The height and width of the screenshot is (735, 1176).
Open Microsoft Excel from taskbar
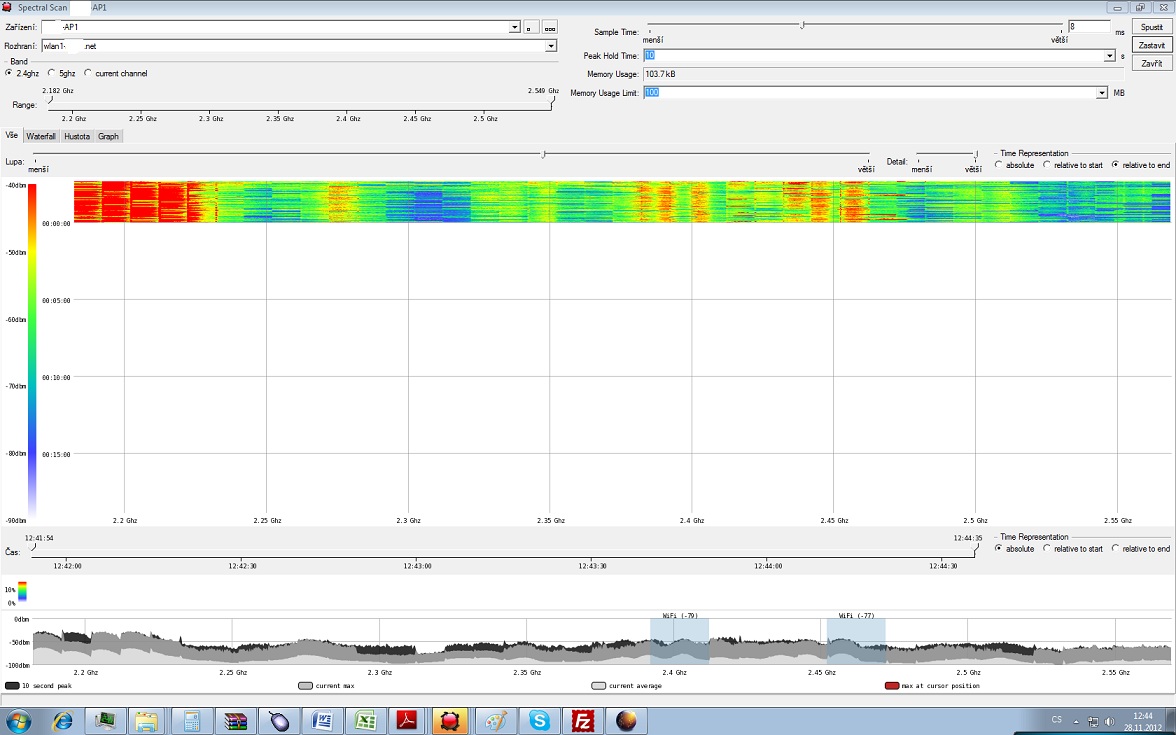tap(365, 722)
